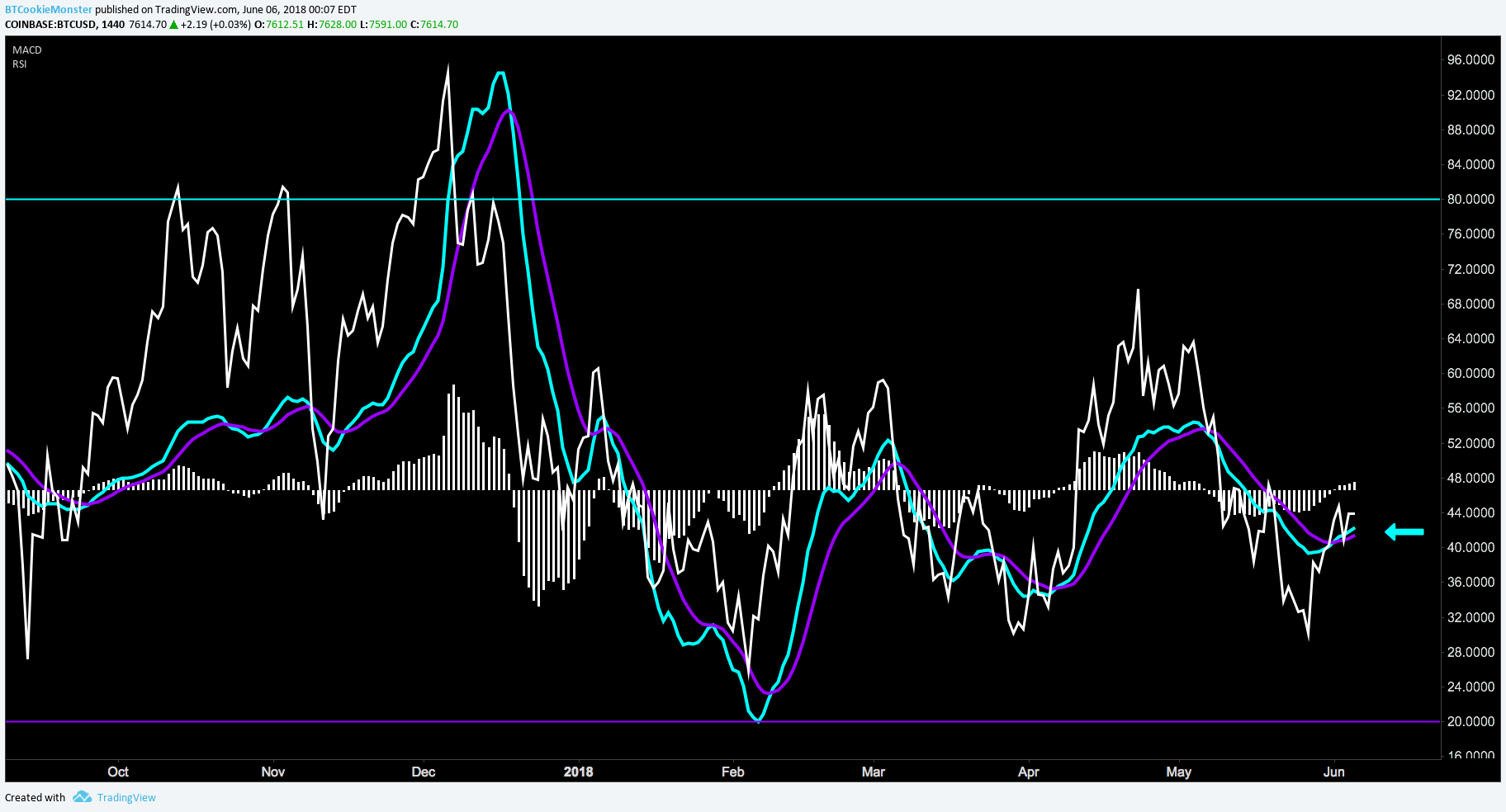Click the Apr label on time axis

click(1029, 772)
